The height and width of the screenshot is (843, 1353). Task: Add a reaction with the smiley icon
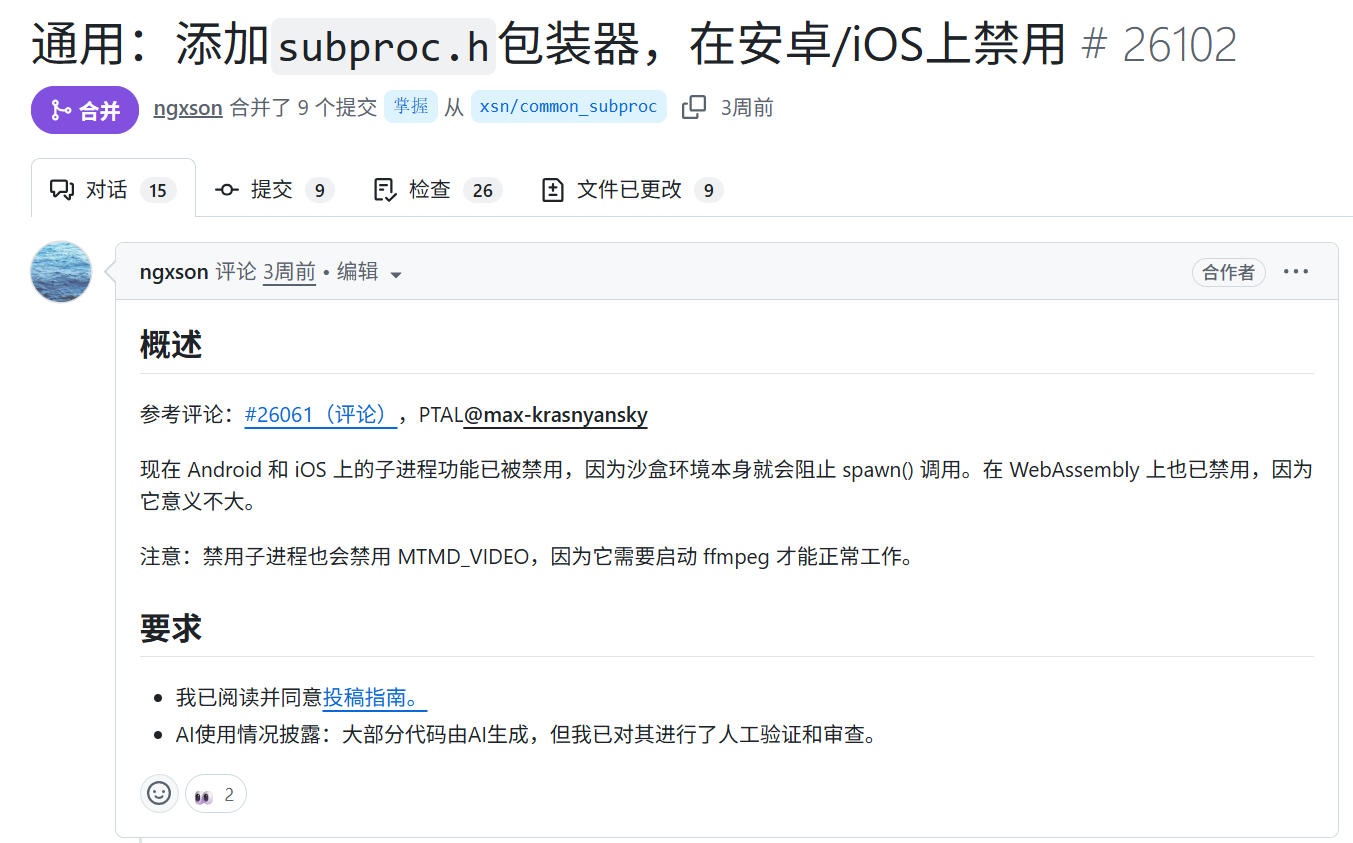point(159,794)
